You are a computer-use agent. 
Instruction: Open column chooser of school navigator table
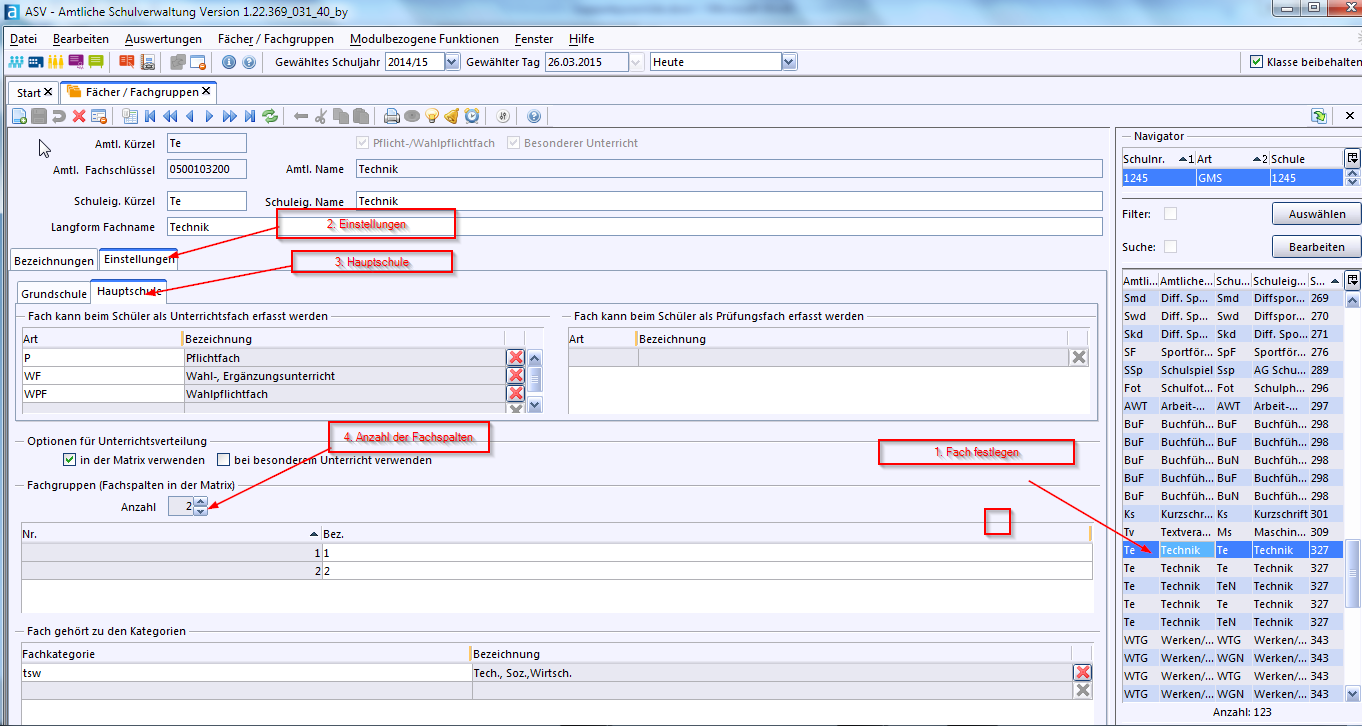click(1352, 158)
